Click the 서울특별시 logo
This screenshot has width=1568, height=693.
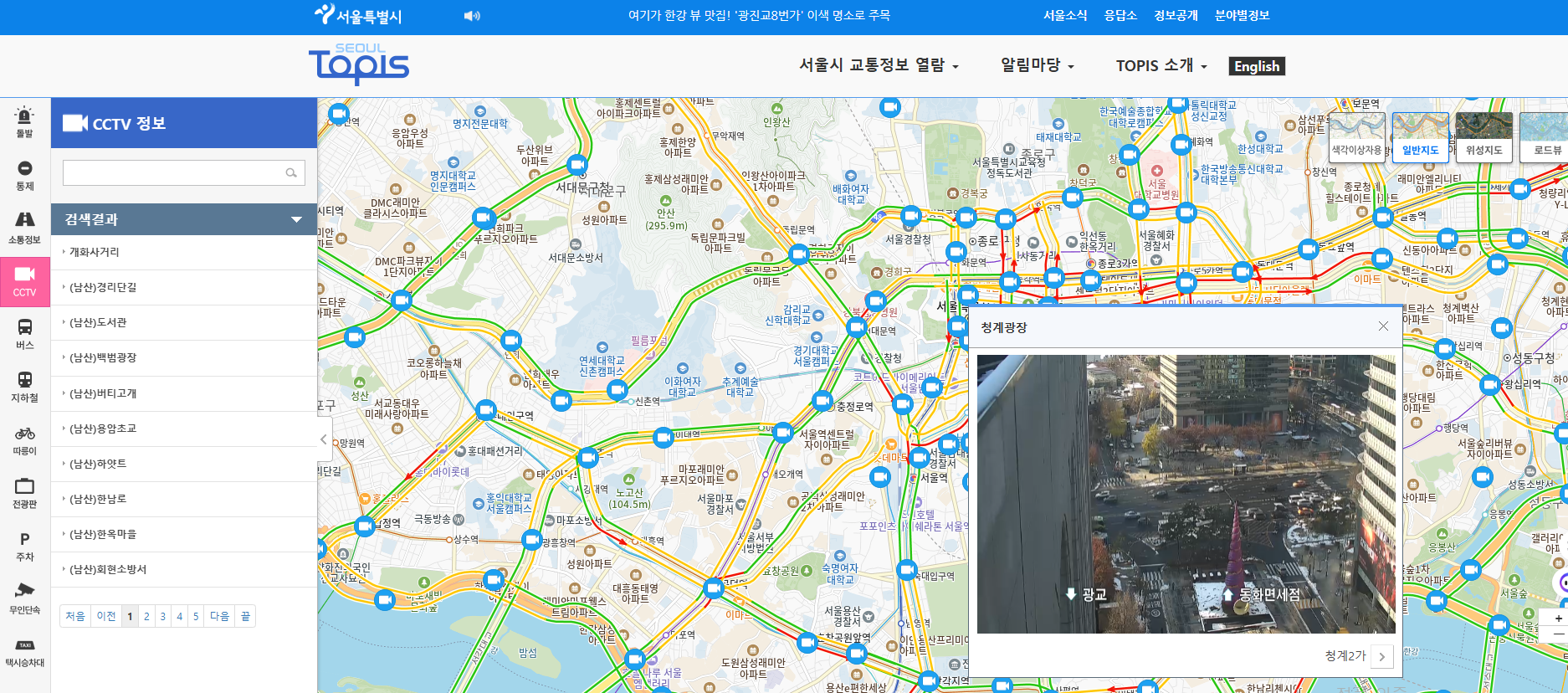358,15
